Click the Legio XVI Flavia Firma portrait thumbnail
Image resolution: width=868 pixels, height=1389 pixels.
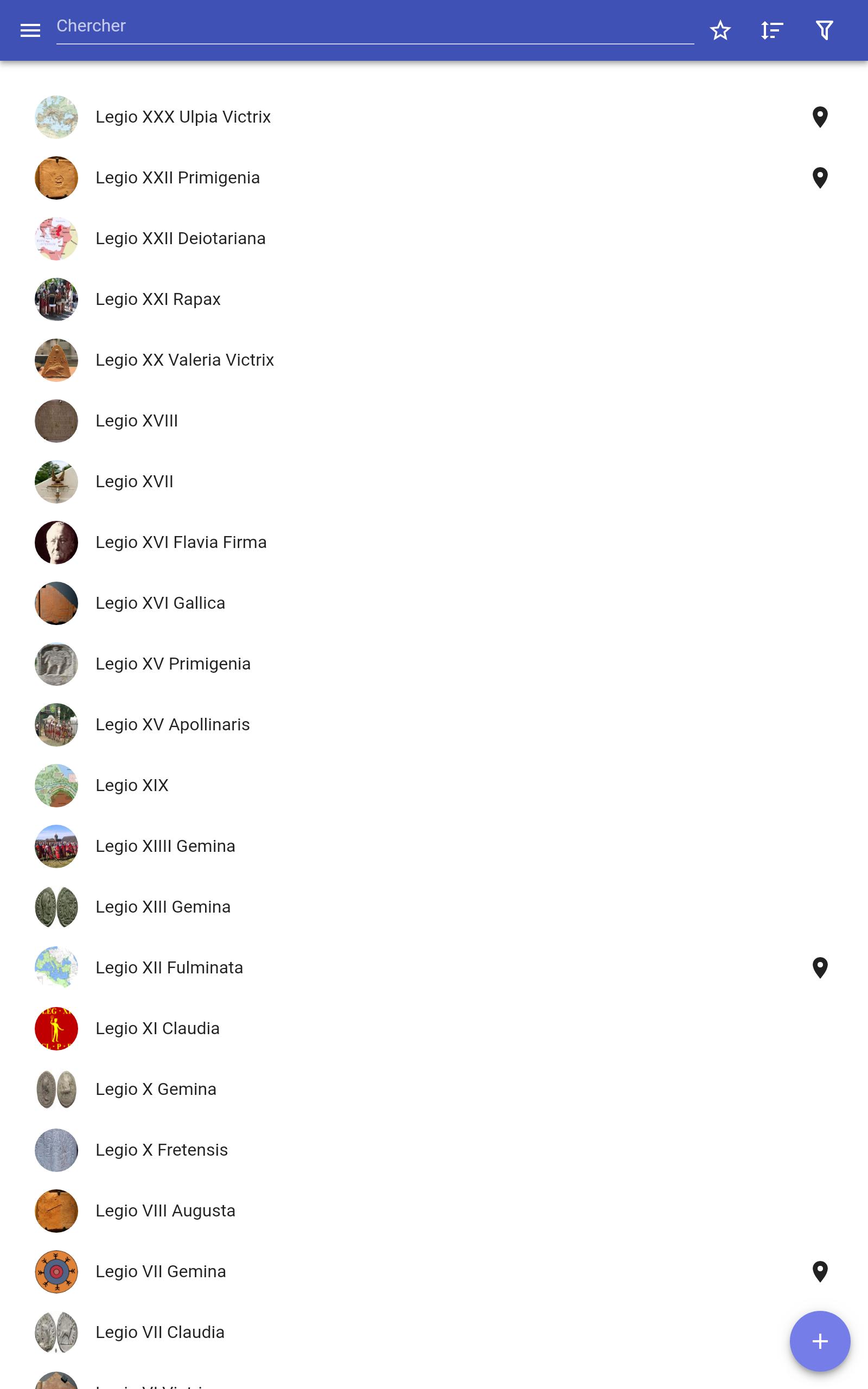click(56, 543)
